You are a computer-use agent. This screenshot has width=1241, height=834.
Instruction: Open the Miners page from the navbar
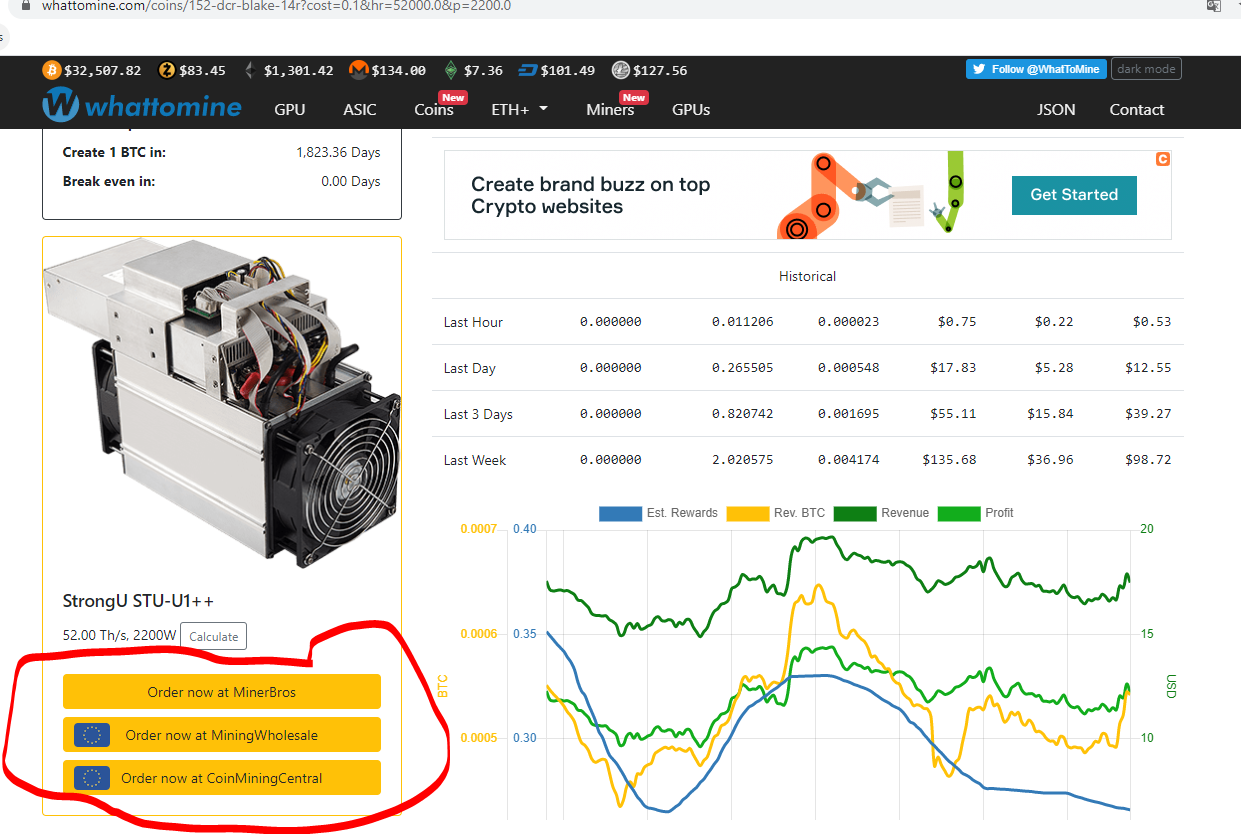(x=610, y=110)
